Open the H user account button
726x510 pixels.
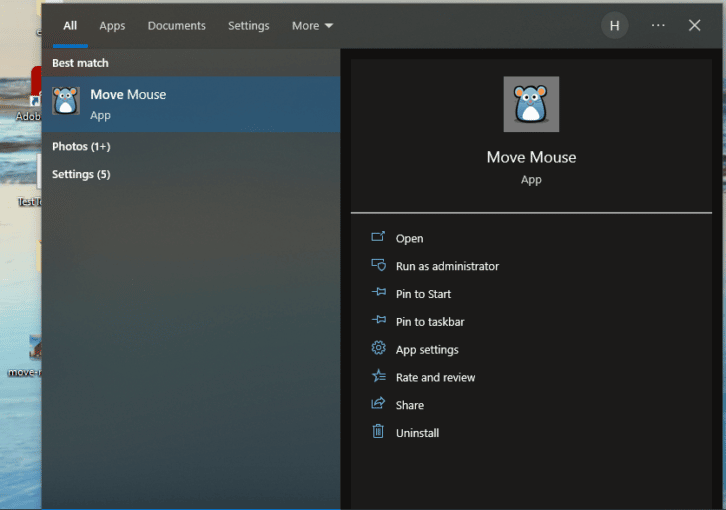(x=614, y=26)
